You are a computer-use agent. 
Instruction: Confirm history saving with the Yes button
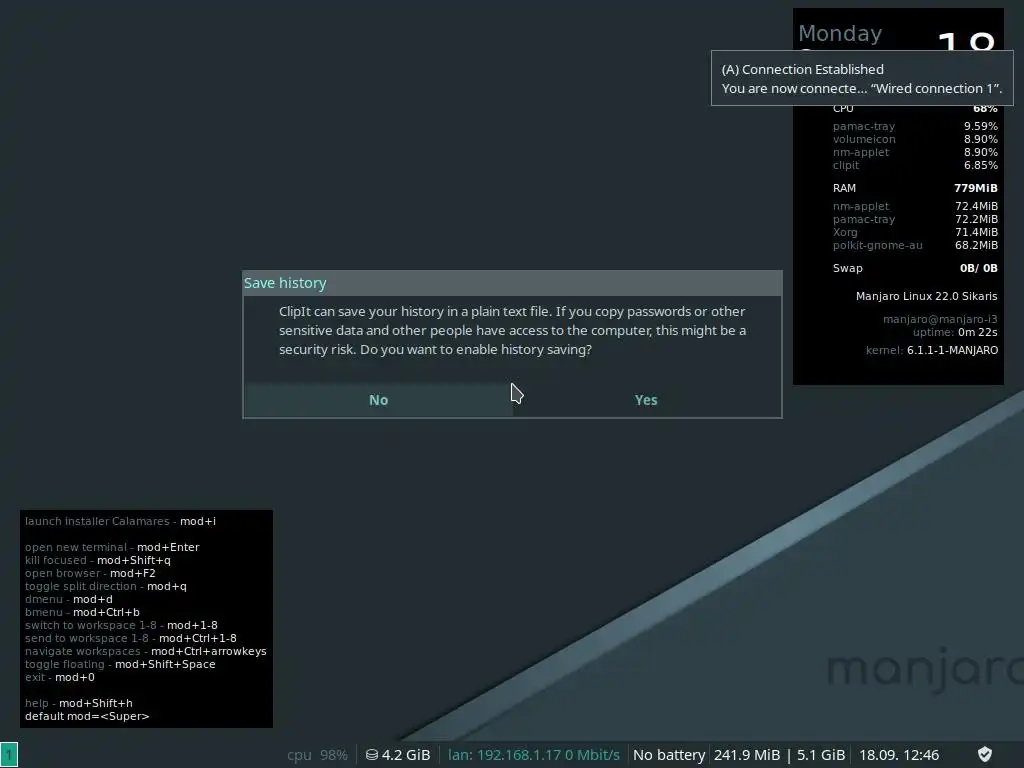pos(646,400)
